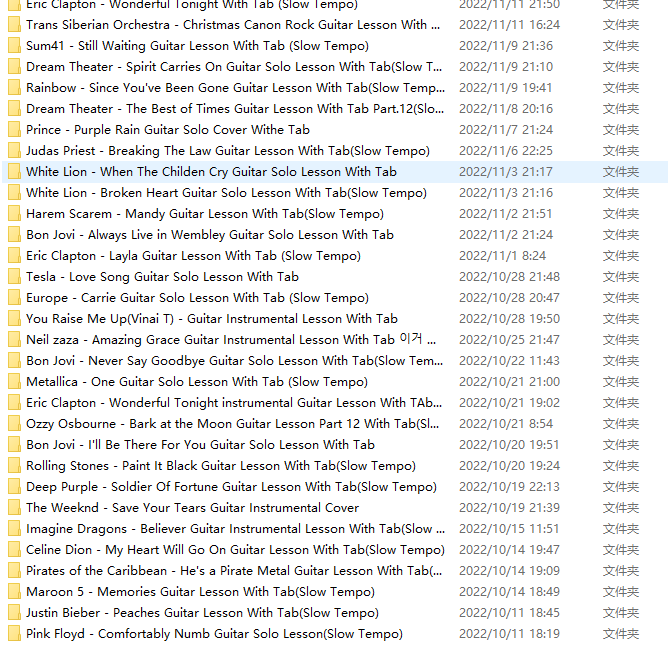Click folder icon for White Lion When The Childen Cry

click(14, 172)
